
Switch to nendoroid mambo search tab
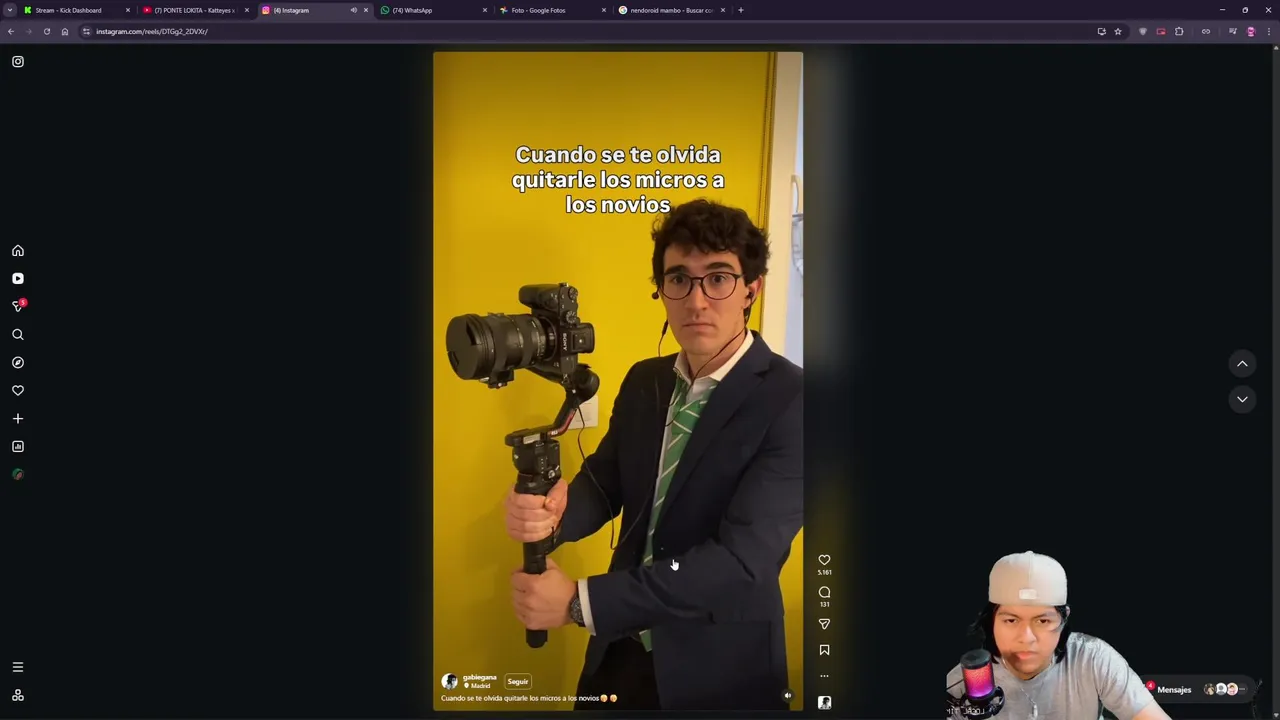(x=671, y=10)
